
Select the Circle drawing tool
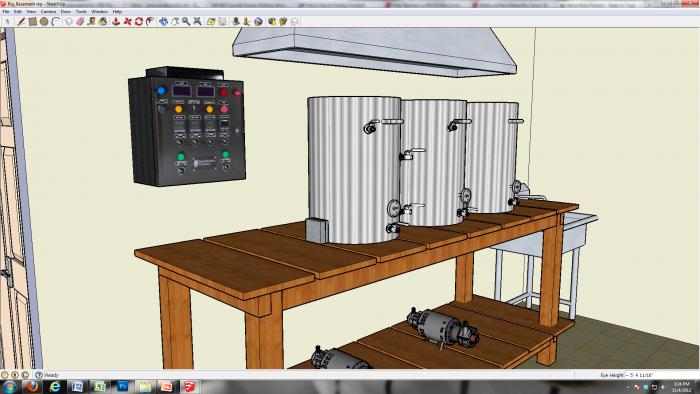click(44, 21)
